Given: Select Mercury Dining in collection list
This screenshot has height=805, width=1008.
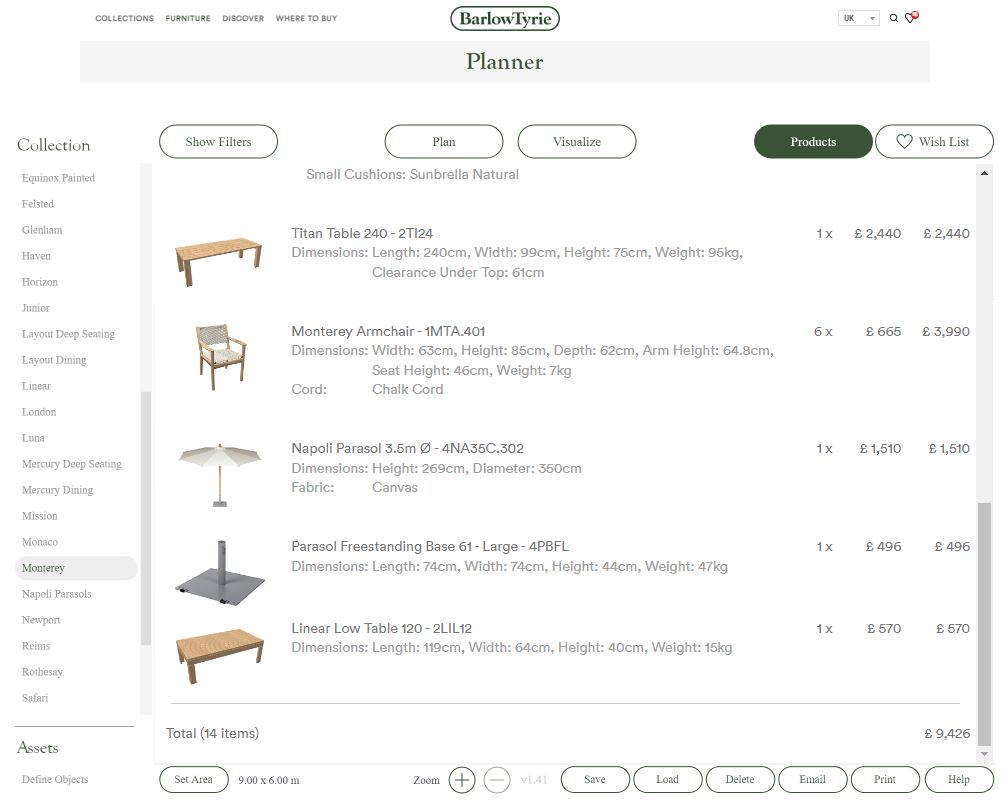Looking at the screenshot, I should click(57, 490).
